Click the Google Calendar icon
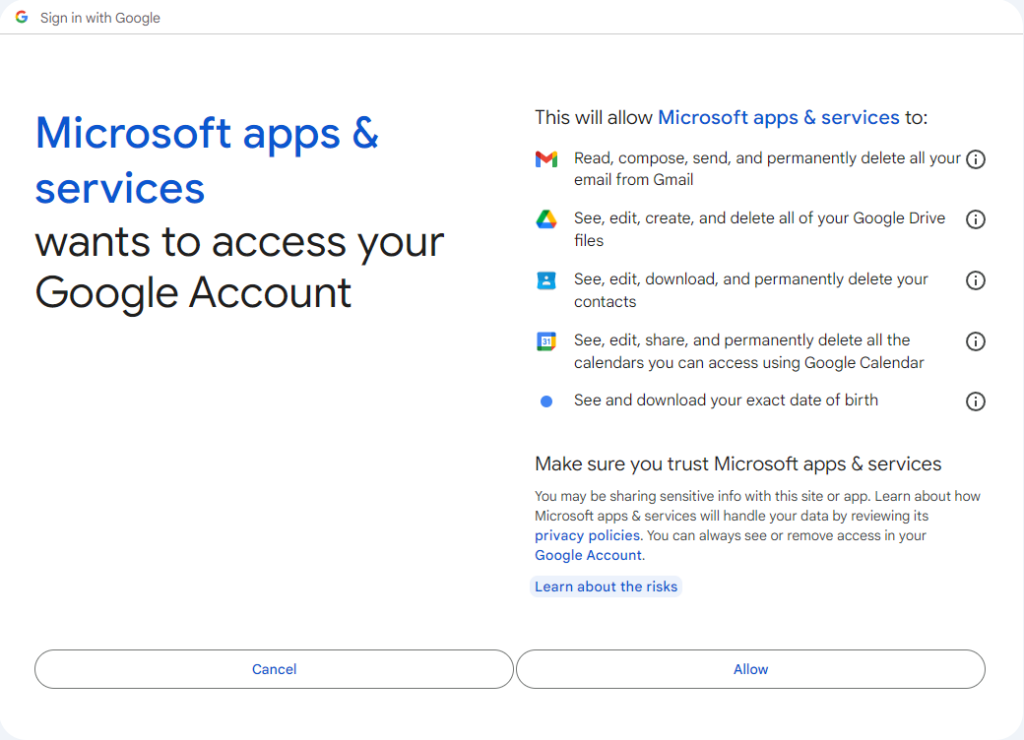 [x=546, y=341]
